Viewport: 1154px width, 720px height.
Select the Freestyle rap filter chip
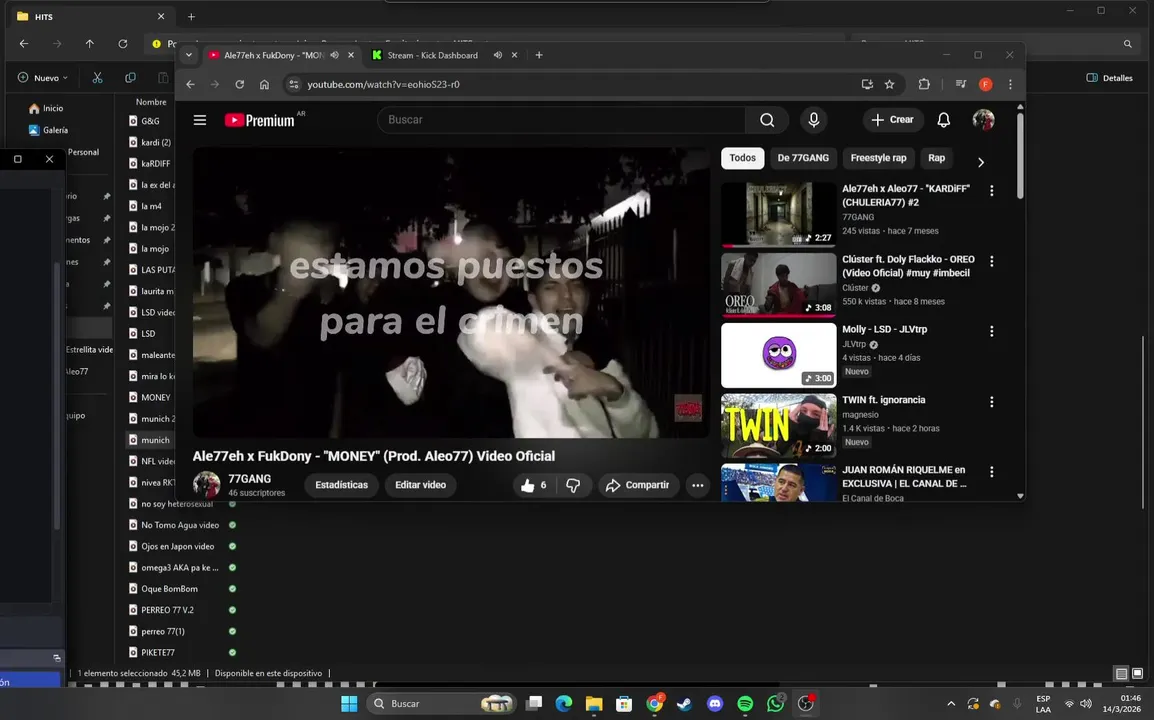click(x=878, y=158)
